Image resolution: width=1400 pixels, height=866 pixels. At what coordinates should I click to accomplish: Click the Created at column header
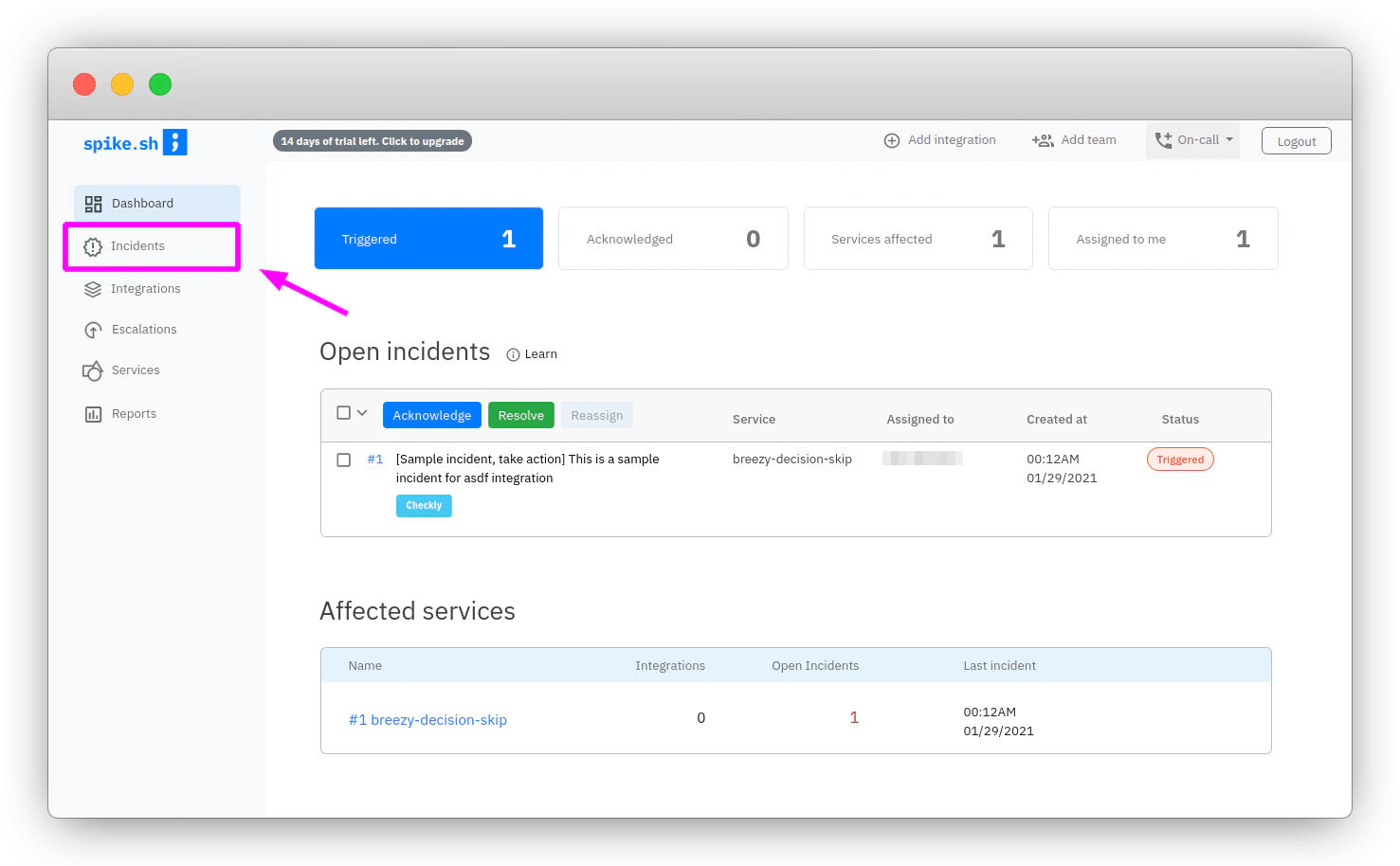[x=1057, y=420]
